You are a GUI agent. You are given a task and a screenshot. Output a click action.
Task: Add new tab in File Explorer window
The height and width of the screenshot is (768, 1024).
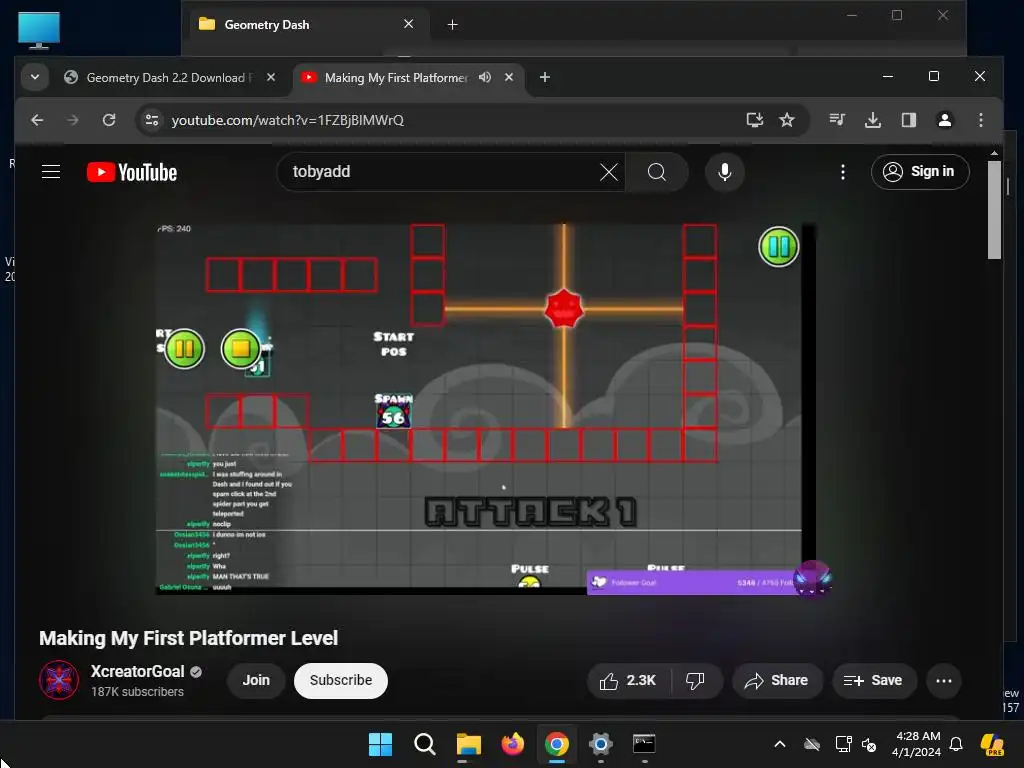[x=453, y=25]
